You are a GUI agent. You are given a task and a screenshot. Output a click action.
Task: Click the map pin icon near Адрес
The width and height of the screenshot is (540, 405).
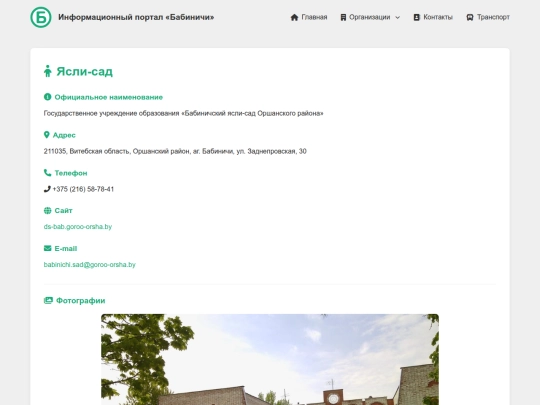pyautogui.click(x=46, y=135)
